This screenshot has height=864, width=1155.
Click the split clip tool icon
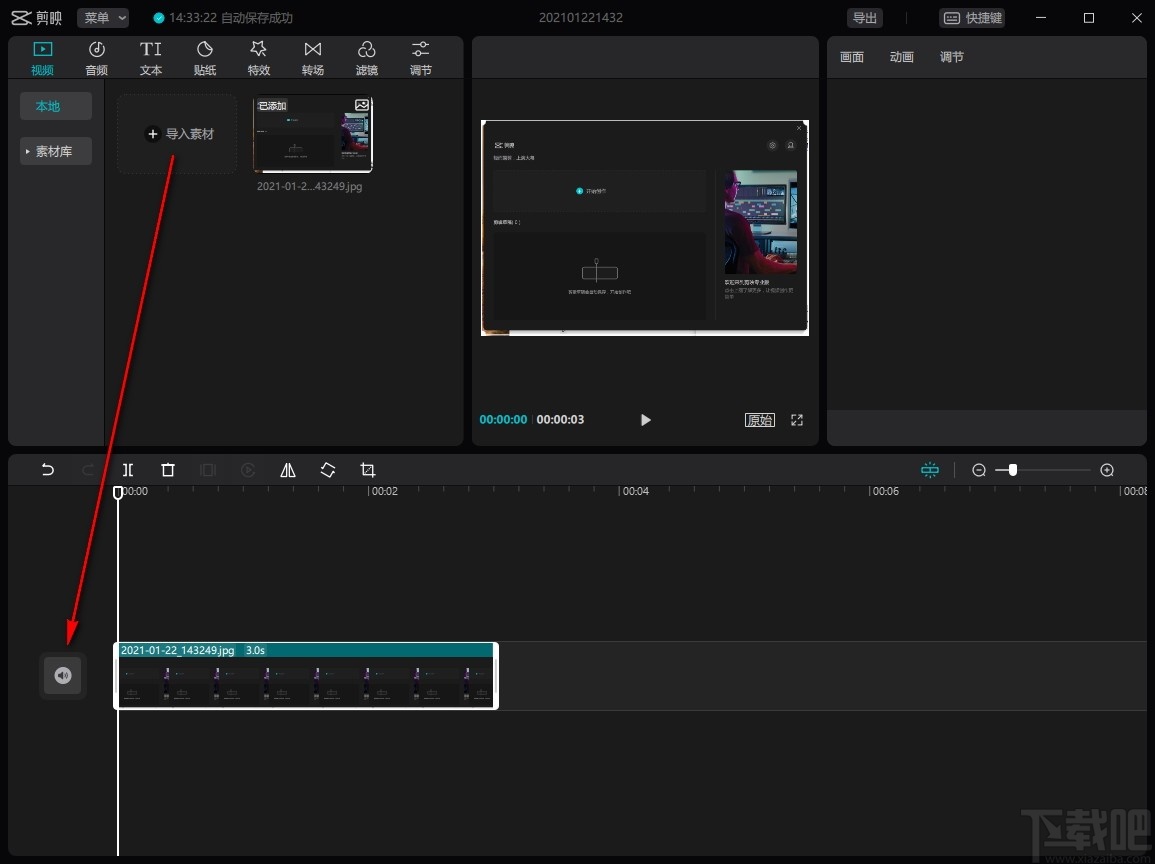tap(128, 470)
